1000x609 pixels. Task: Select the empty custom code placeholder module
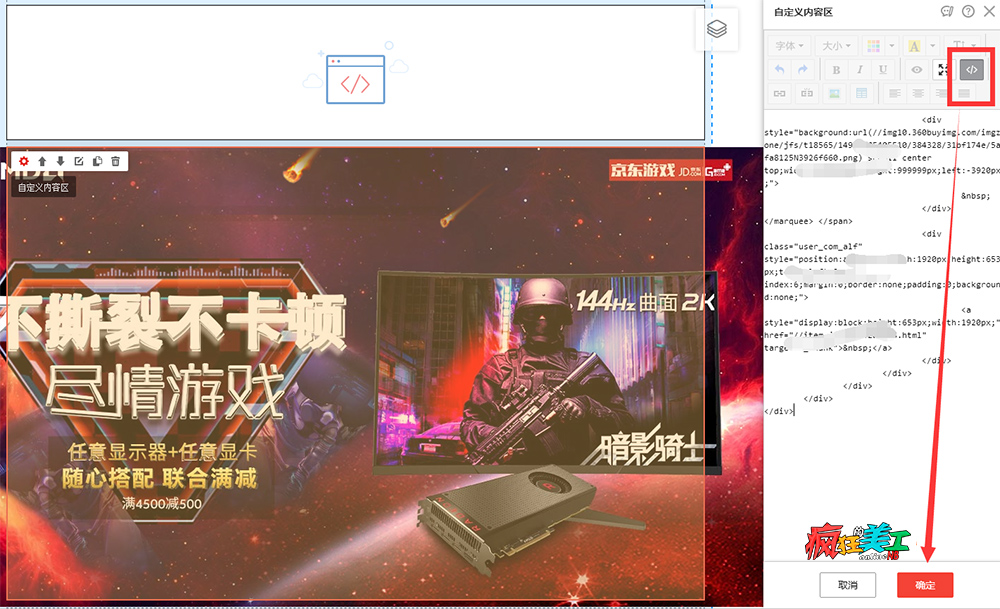point(355,73)
